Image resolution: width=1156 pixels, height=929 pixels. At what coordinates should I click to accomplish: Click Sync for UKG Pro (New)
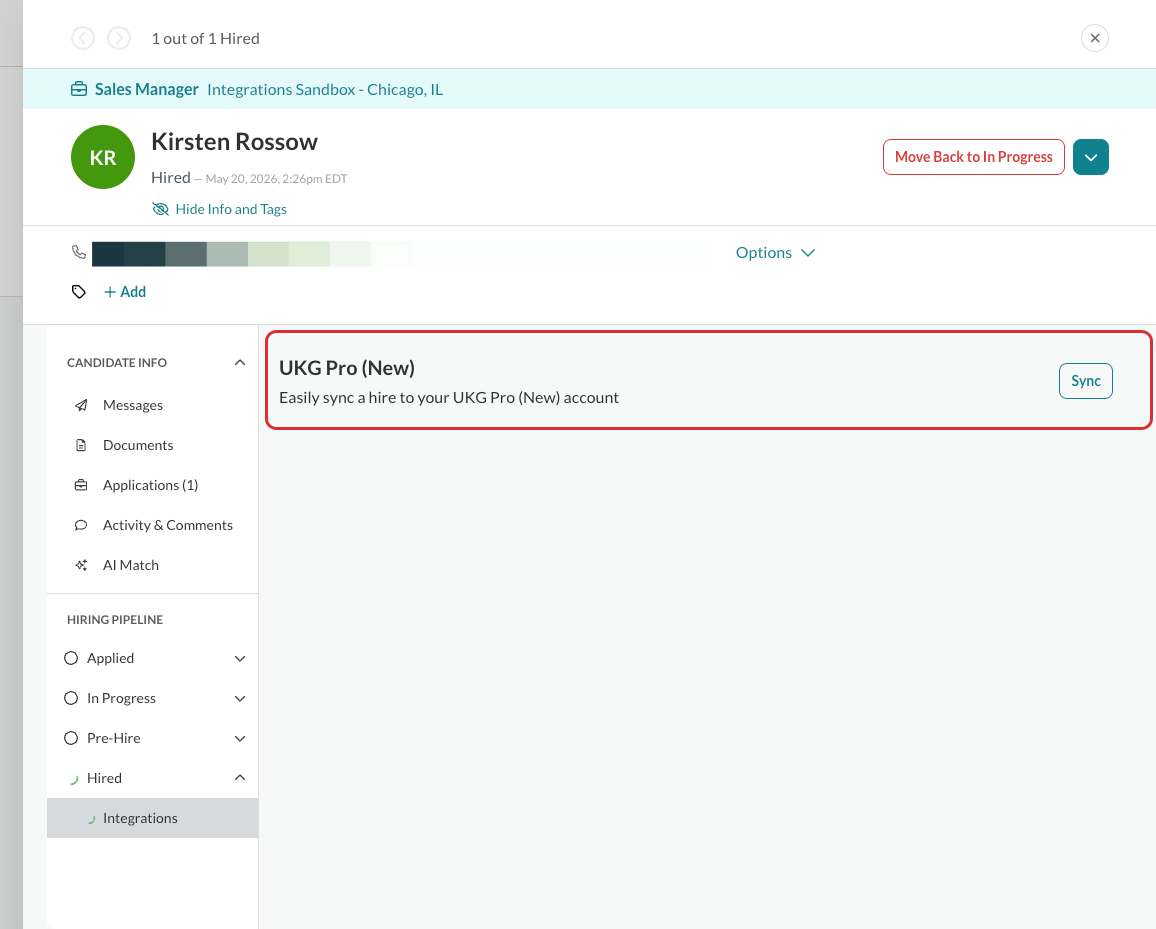pos(1085,381)
